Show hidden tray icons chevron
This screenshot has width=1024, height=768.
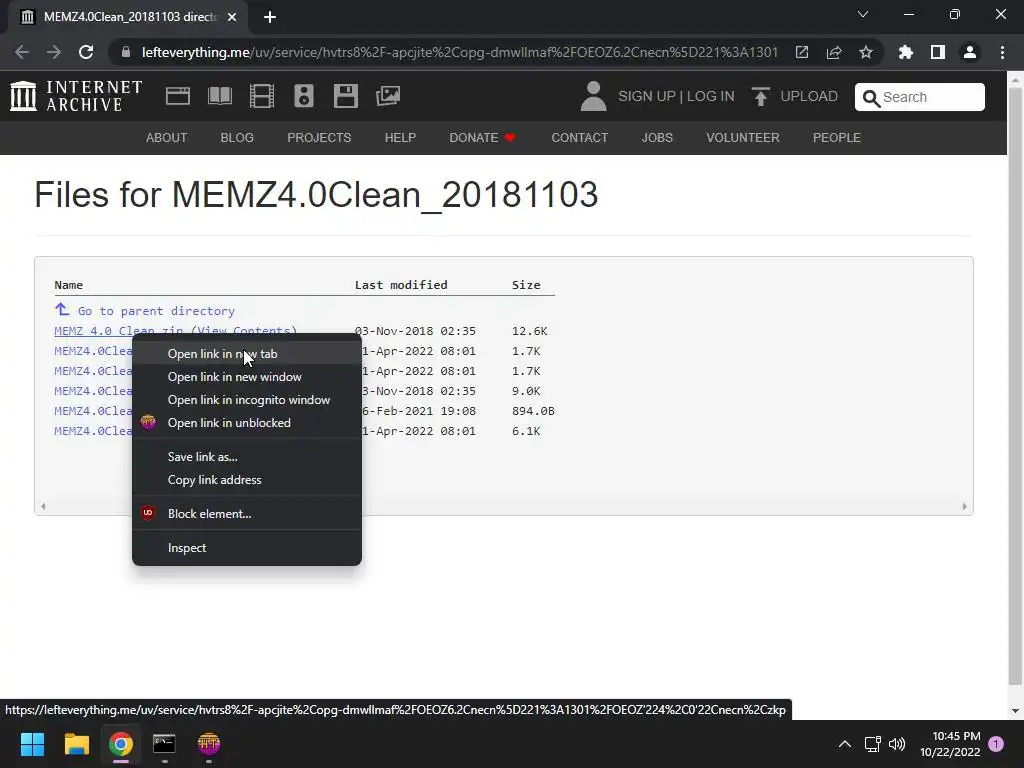[x=844, y=744]
